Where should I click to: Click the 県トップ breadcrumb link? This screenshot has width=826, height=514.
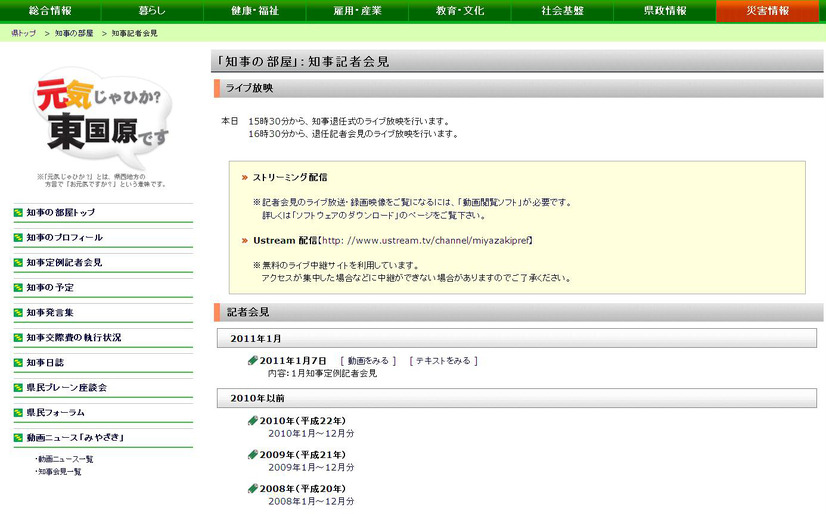23,34
